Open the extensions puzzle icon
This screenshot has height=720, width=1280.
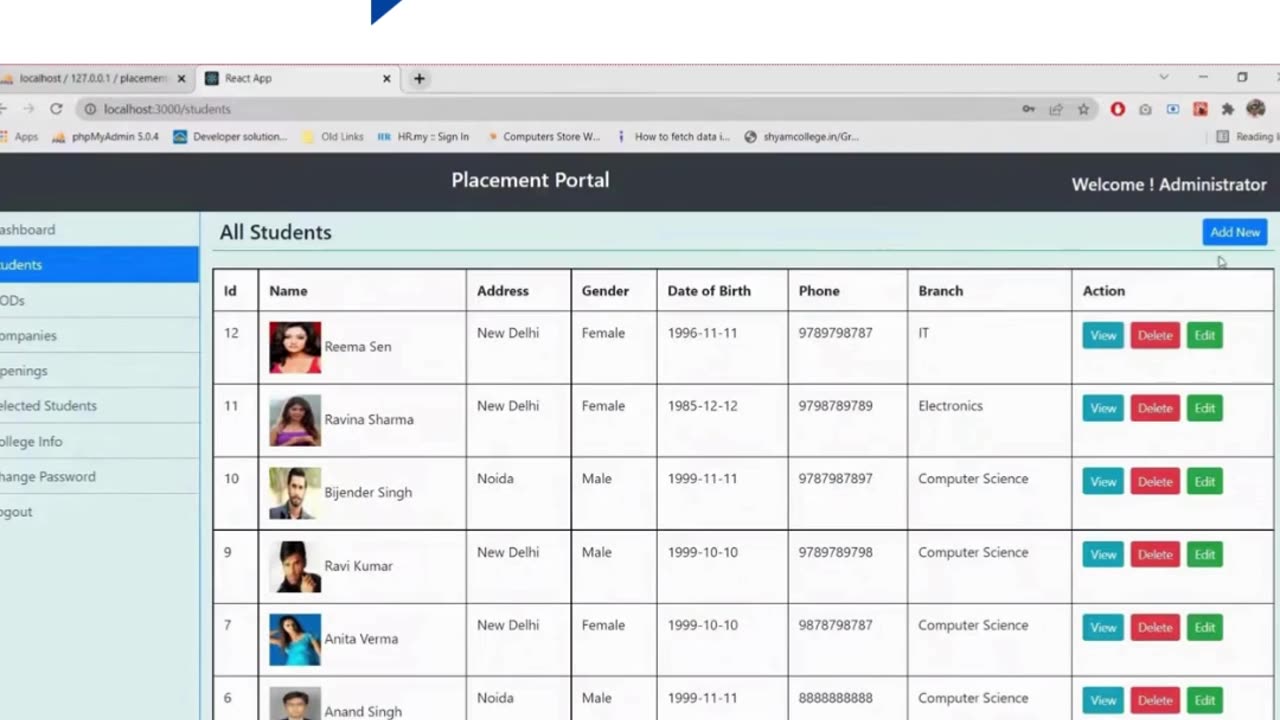pos(1228,109)
